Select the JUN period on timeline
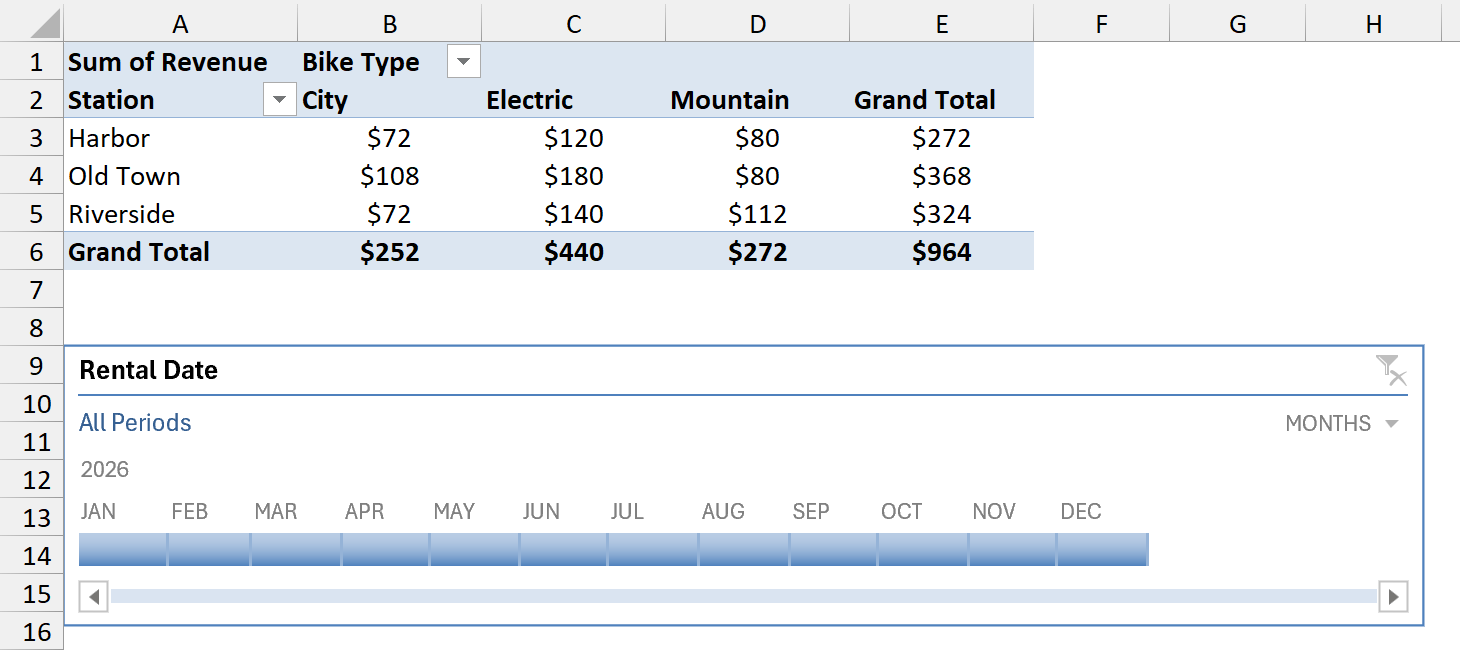The image size is (1460, 650). tap(563, 549)
